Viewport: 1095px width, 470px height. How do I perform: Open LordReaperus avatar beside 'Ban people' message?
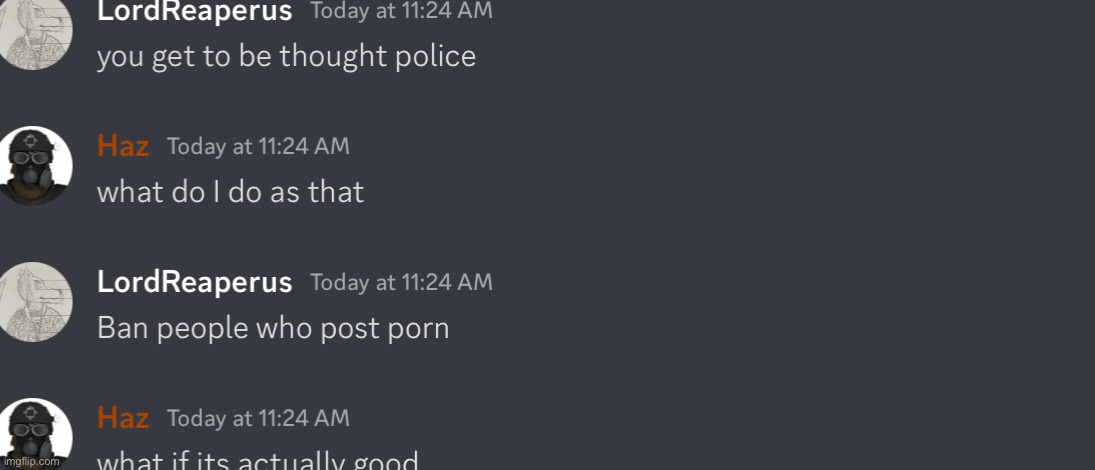(x=33, y=302)
